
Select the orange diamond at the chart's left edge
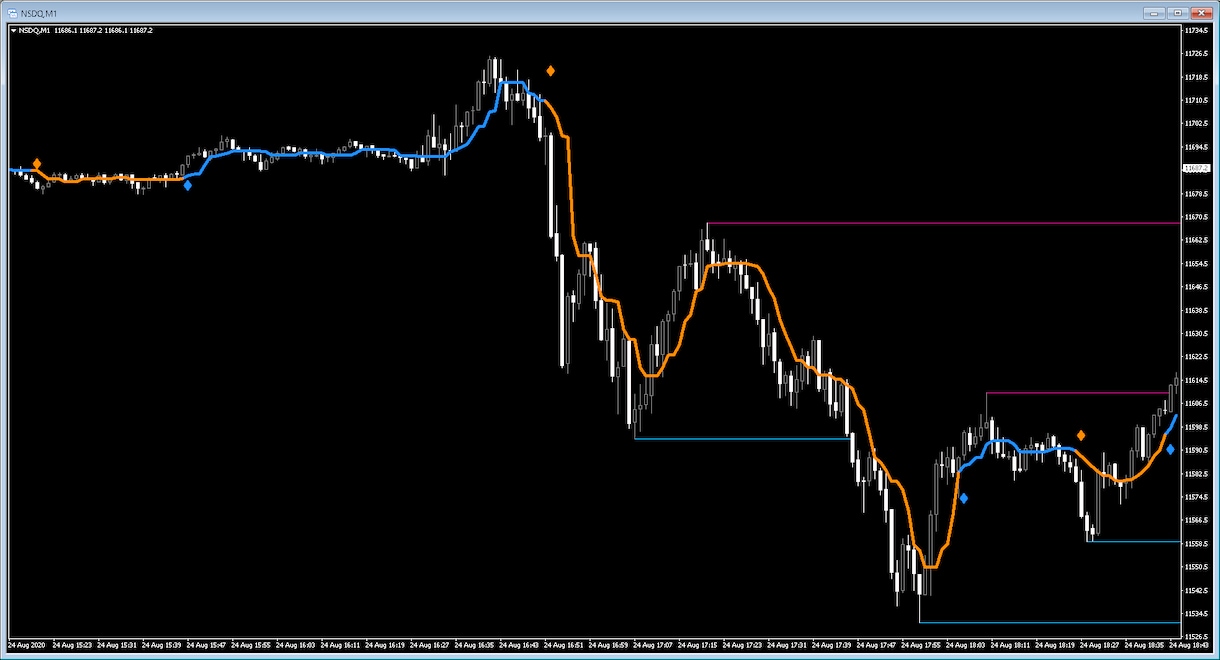coord(37,163)
